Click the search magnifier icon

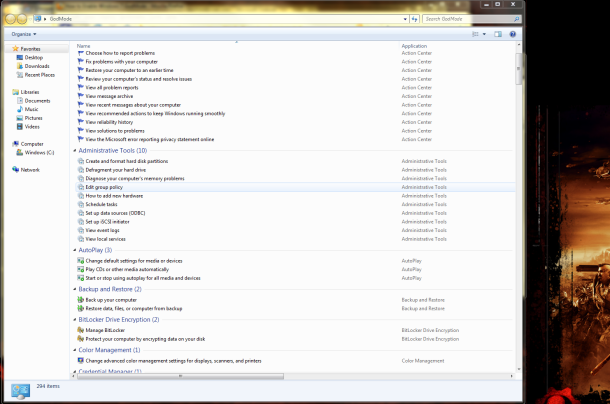(517, 19)
